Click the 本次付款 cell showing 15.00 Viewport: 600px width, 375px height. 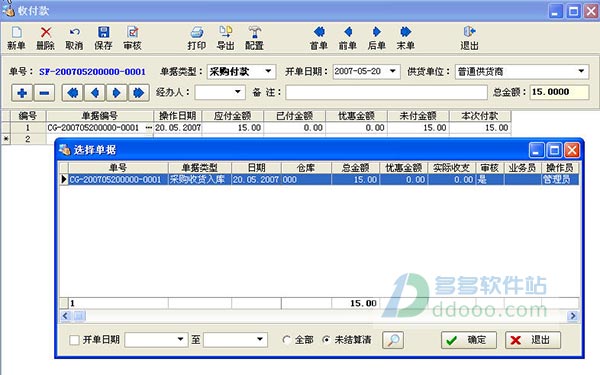point(480,128)
